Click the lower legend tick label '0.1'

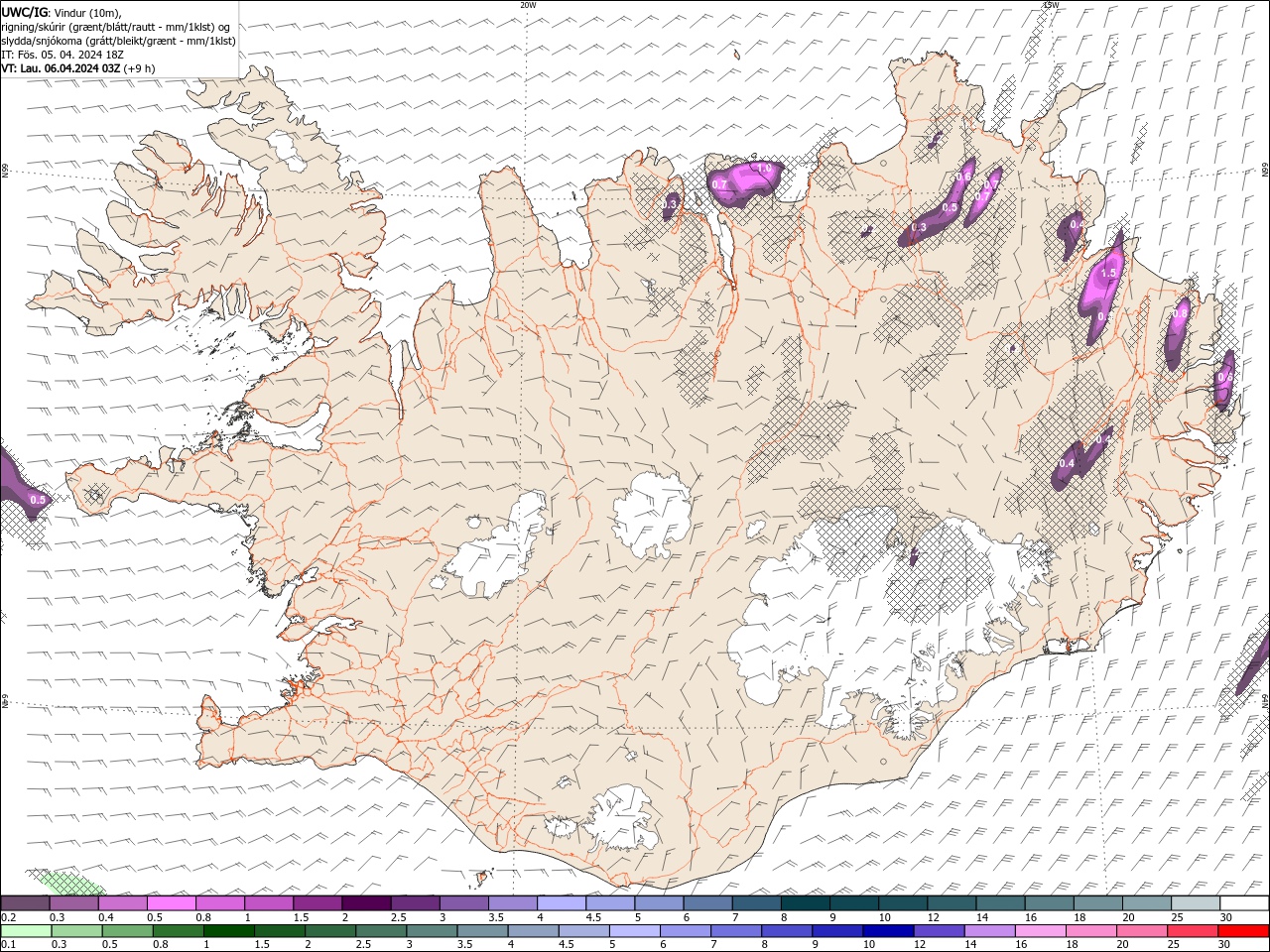[x=8, y=944]
